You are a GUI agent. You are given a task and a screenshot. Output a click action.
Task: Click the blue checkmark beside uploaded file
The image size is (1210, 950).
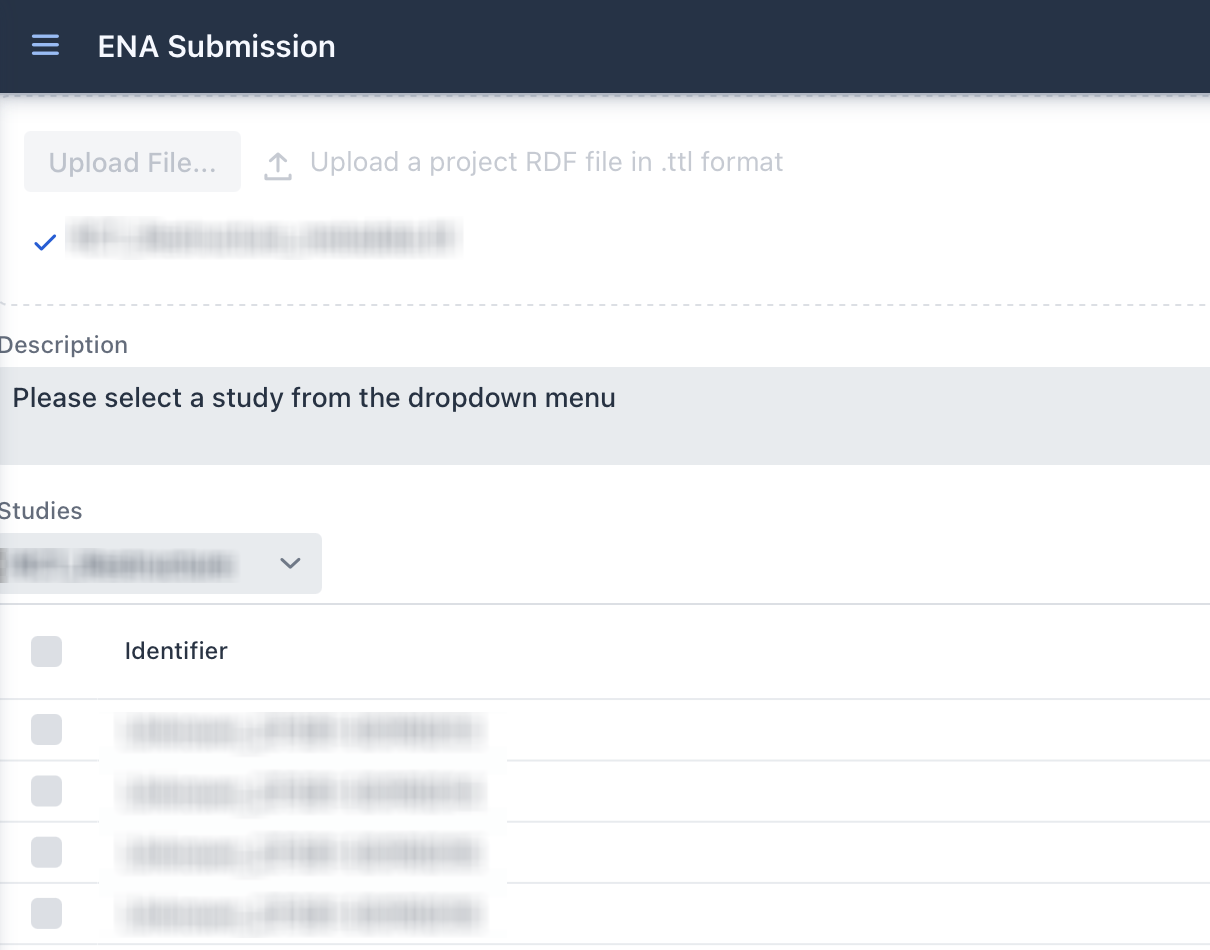[x=44, y=242]
